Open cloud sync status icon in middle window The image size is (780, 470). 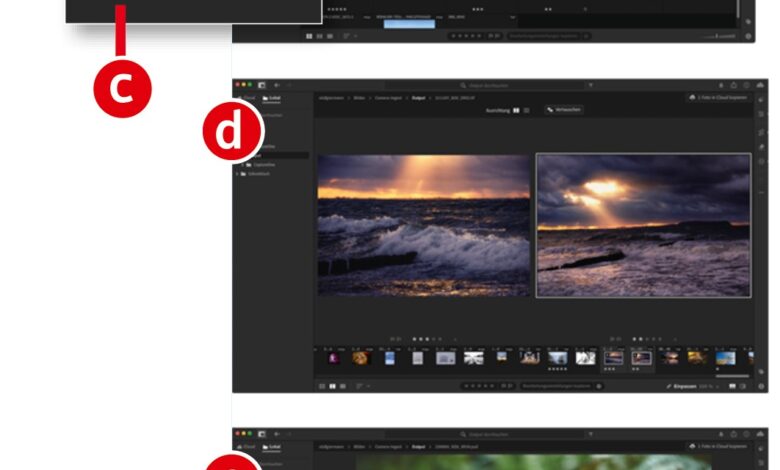pos(760,86)
